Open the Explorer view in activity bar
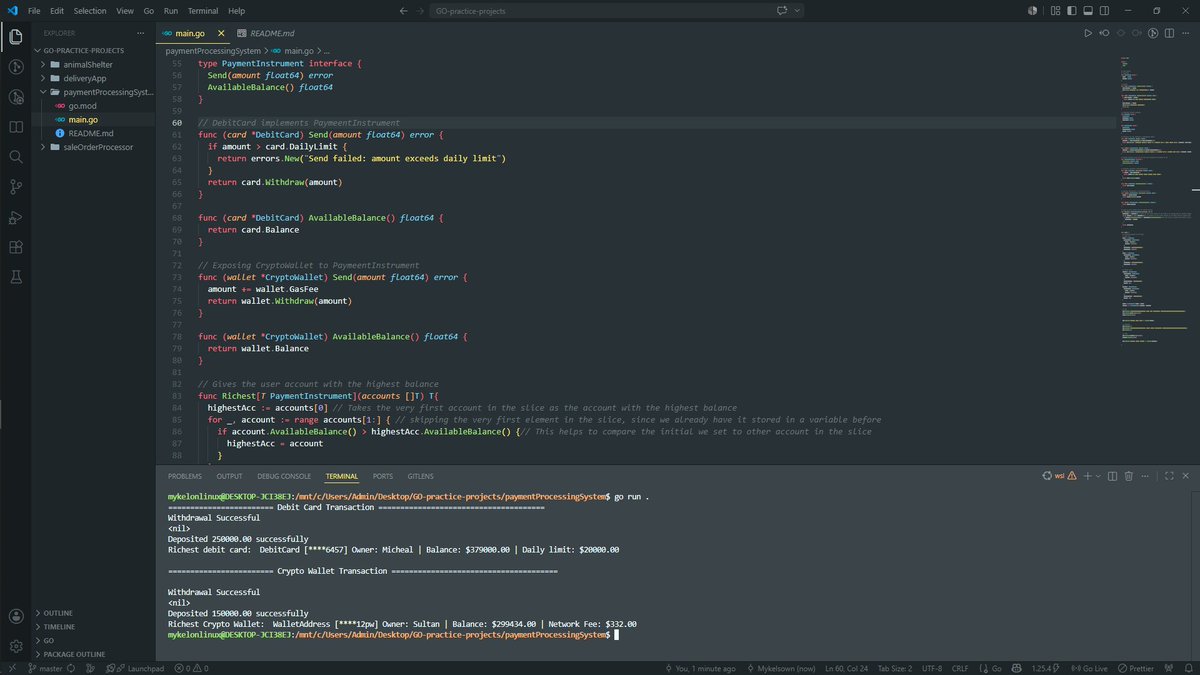1200x675 pixels. (16, 38)
